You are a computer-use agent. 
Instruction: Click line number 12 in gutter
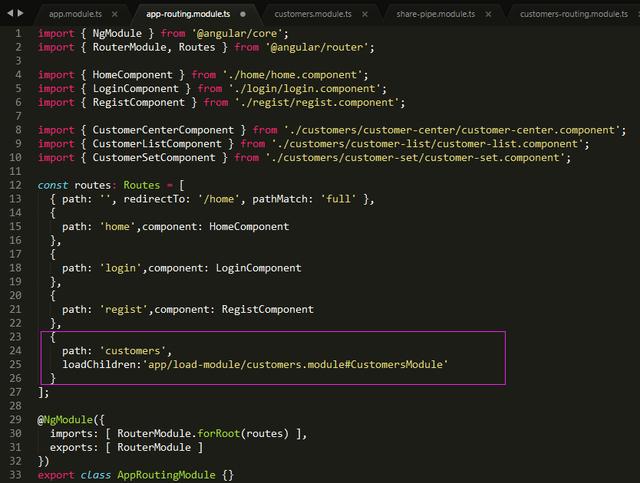point(16,185)
